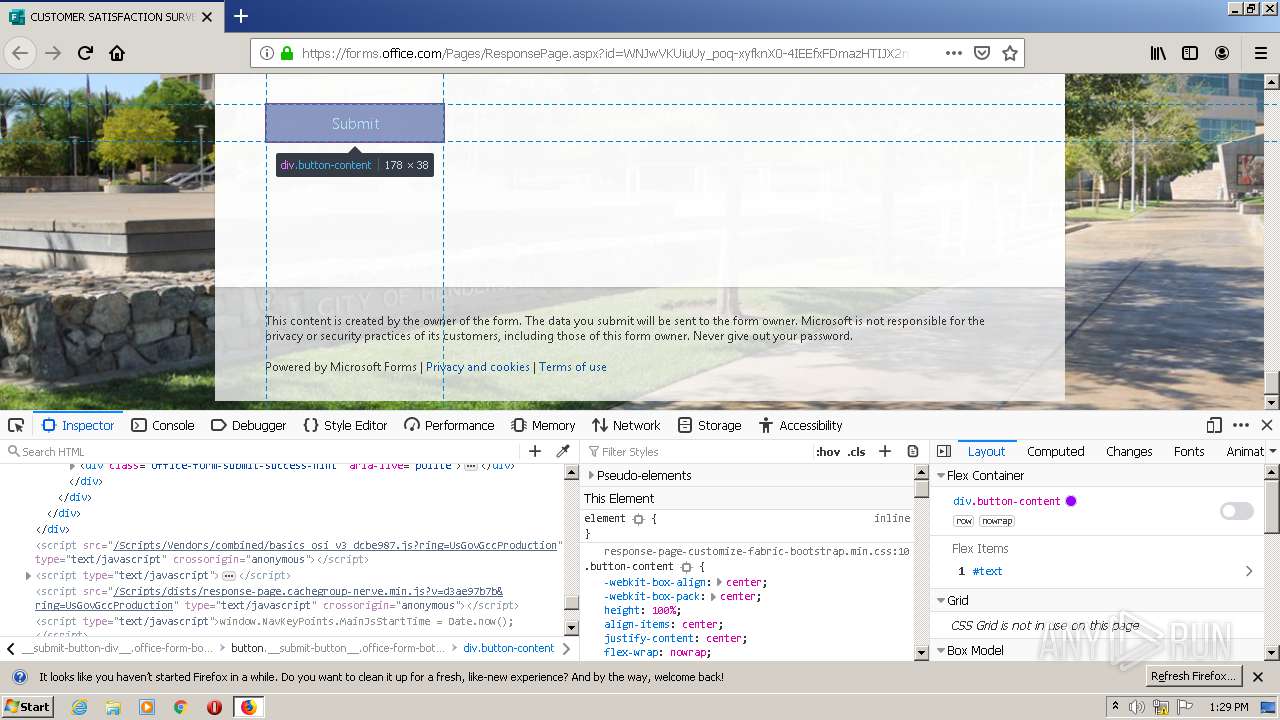This screenshot has width=1280, height=720.
Task: Collapse the three-pane inspector sidebar
Action: (x=944, y=451)
